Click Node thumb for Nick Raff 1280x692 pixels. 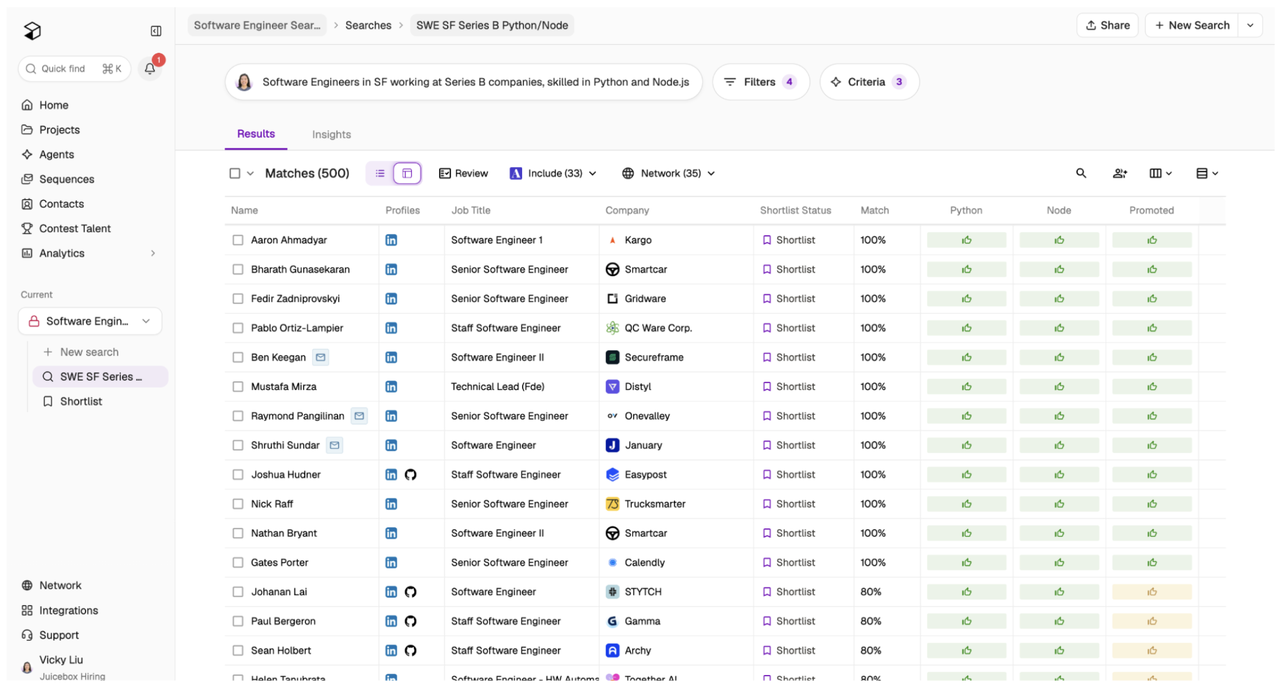click(1059, 504)
